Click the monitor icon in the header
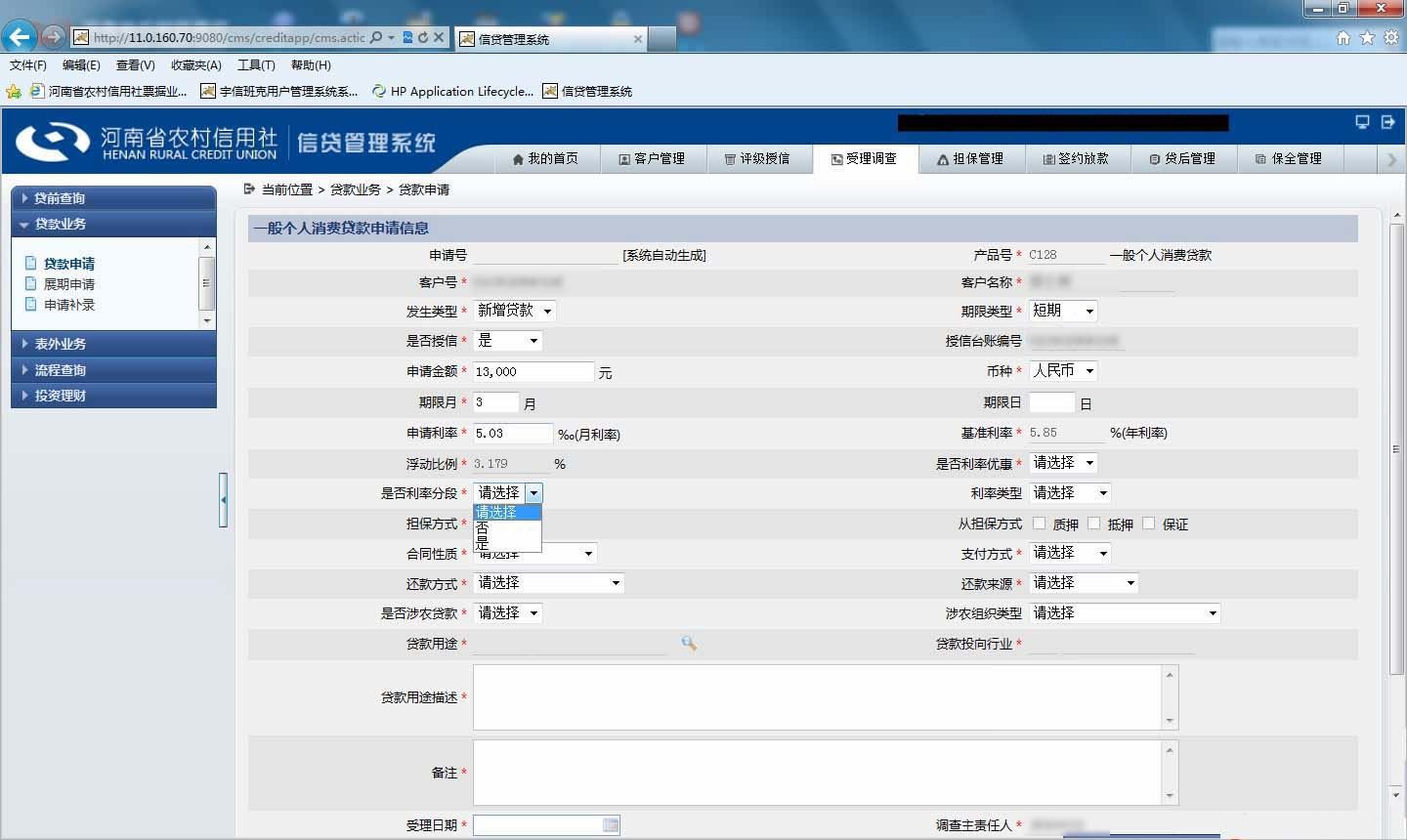The height and width of the screenshot is (840, 1407). coord(1362,122)
